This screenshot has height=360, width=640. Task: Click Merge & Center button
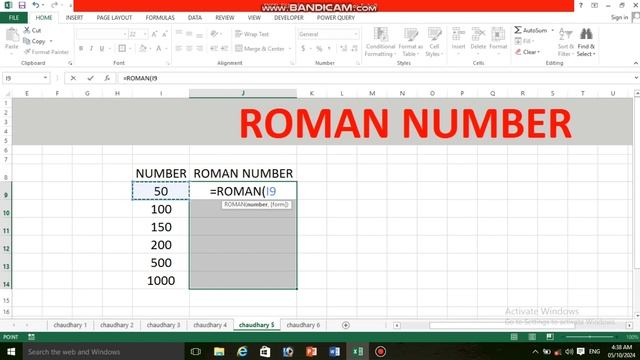(260, 49)
